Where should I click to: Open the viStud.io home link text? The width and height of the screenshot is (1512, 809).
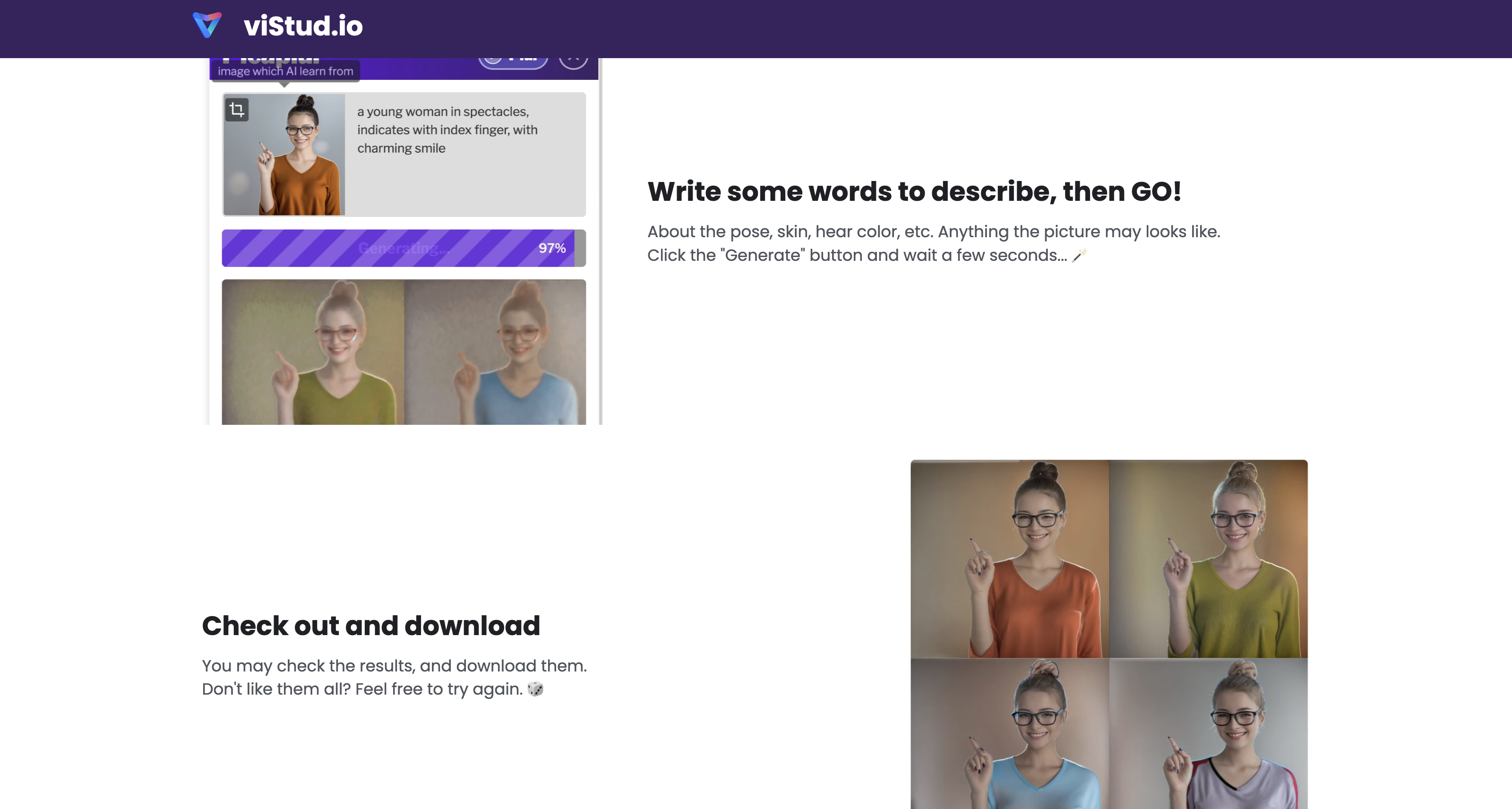(x=303, y=26)
